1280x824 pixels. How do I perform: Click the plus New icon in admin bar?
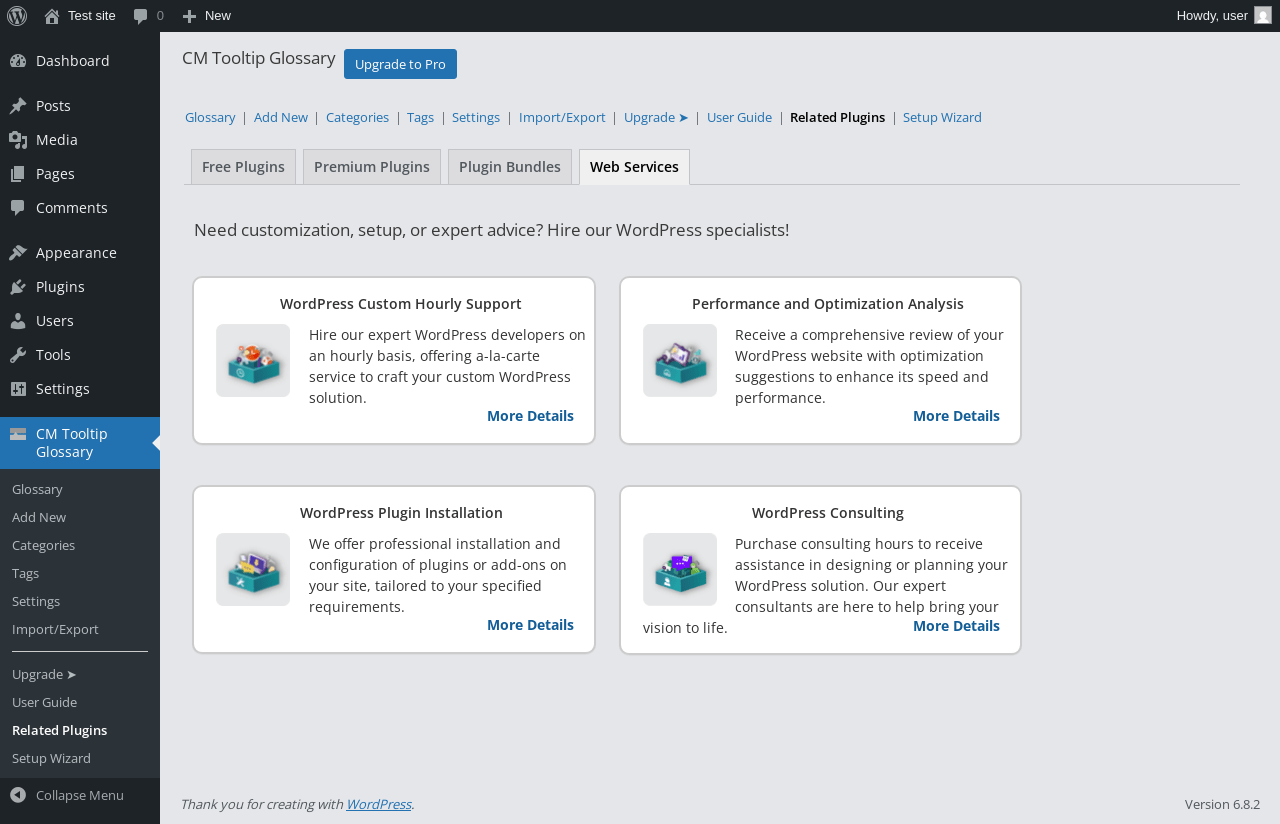[x=190, y=16]
